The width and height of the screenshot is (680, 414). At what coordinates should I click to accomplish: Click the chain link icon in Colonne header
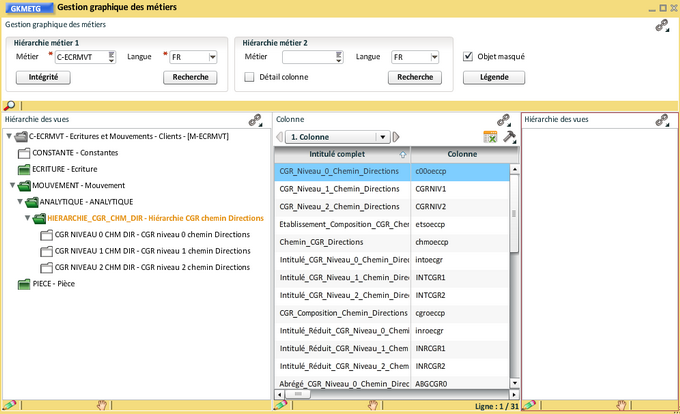504,119
